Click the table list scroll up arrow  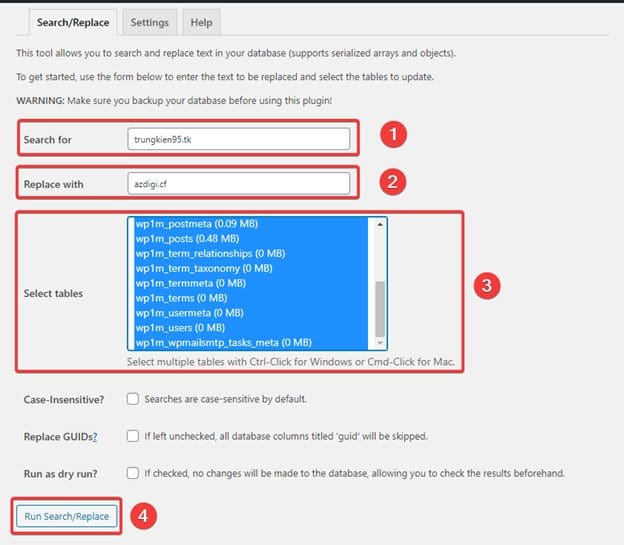tap(380, 224)
